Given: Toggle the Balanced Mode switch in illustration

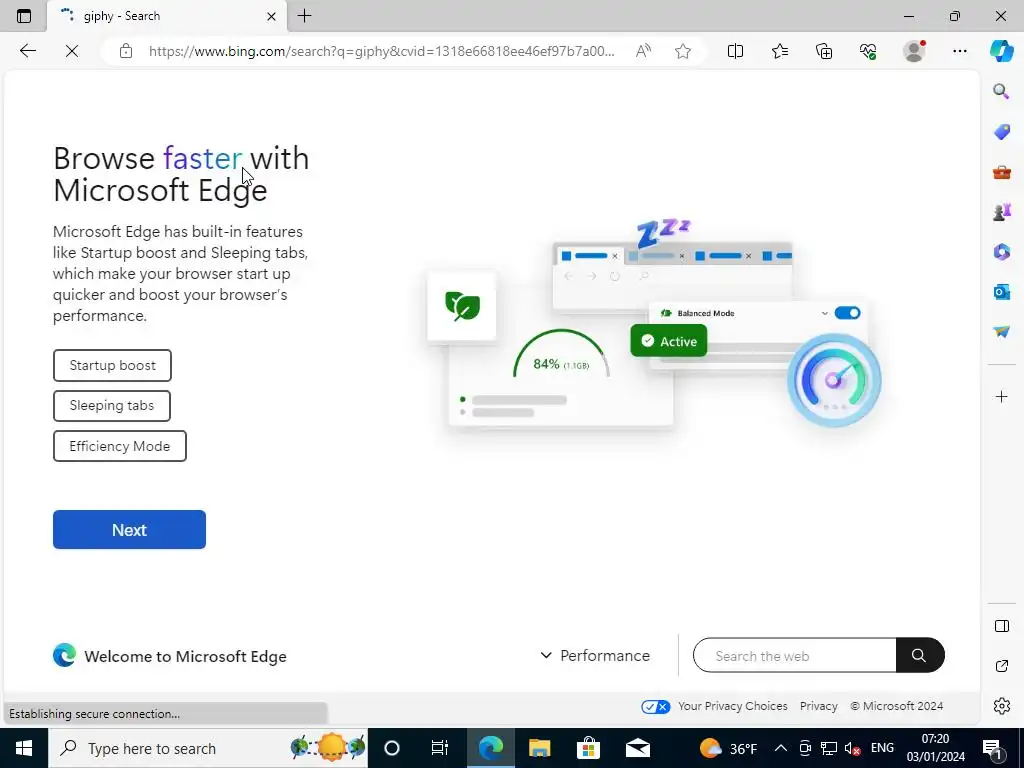Looking at the screenshot, I should [x=847, y=313].
